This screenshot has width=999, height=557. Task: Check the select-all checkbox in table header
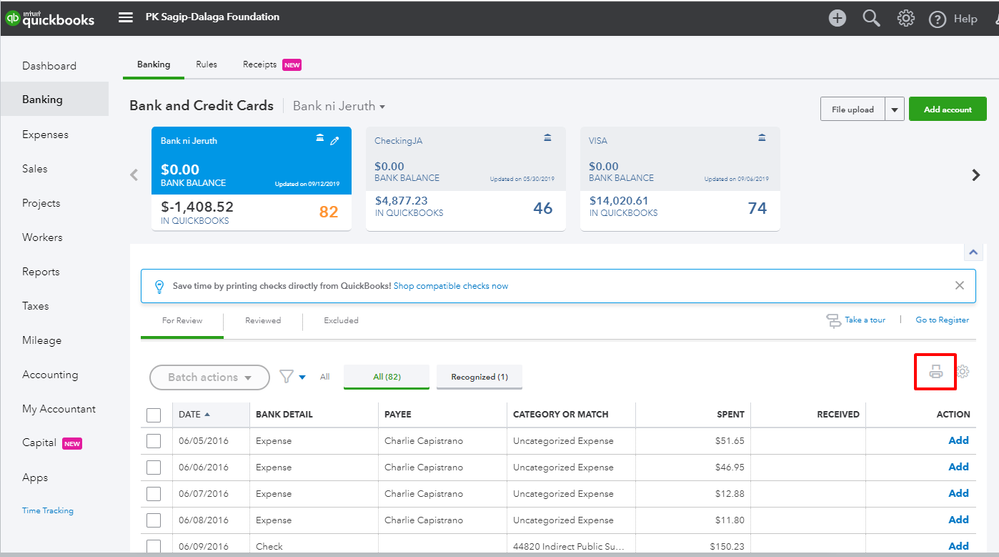pyautogui.click(x=154, y=414)
